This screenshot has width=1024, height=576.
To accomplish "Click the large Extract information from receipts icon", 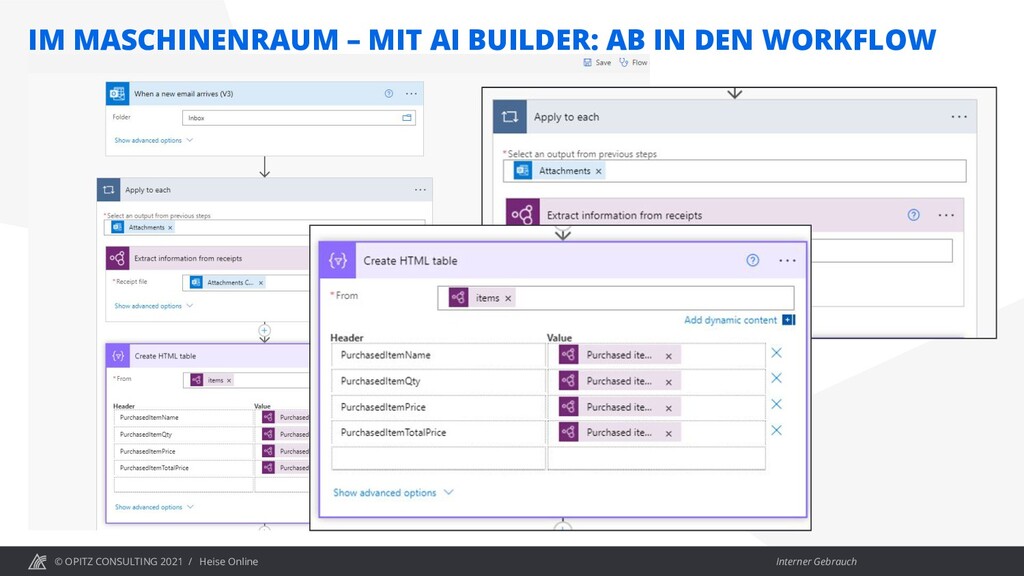I will 522,214.
